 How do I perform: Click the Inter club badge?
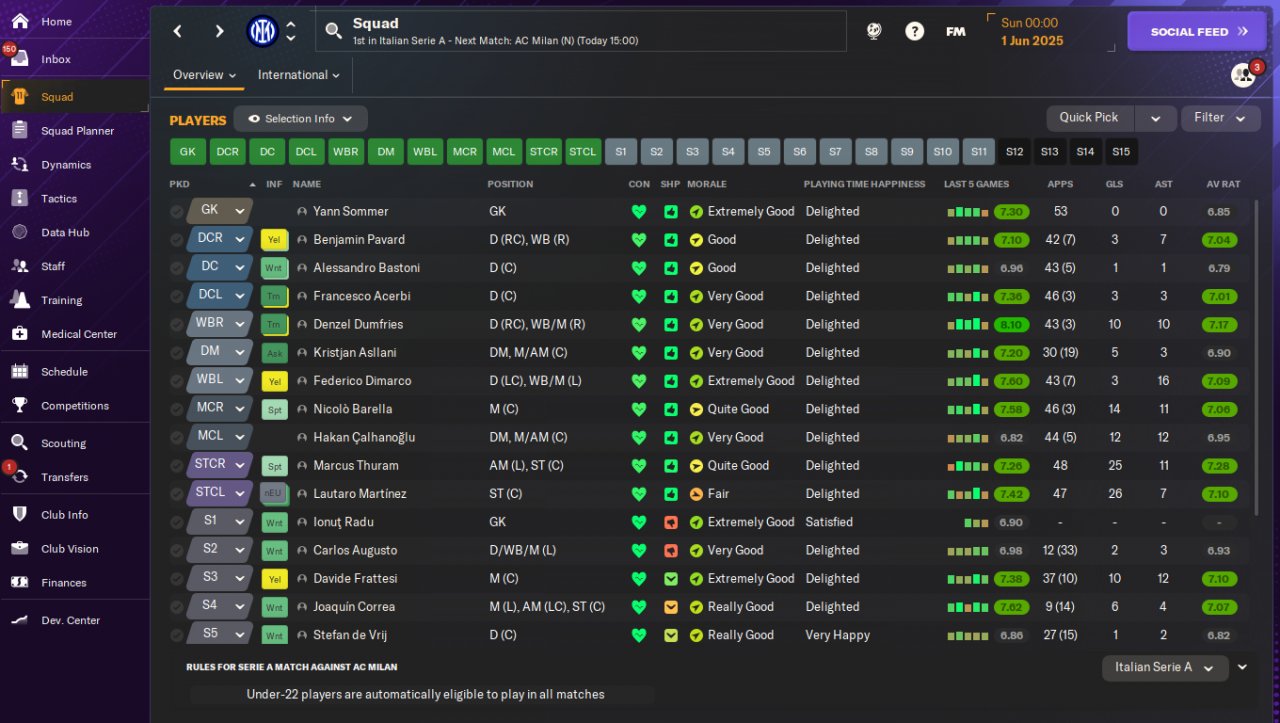tap(262, 31)
